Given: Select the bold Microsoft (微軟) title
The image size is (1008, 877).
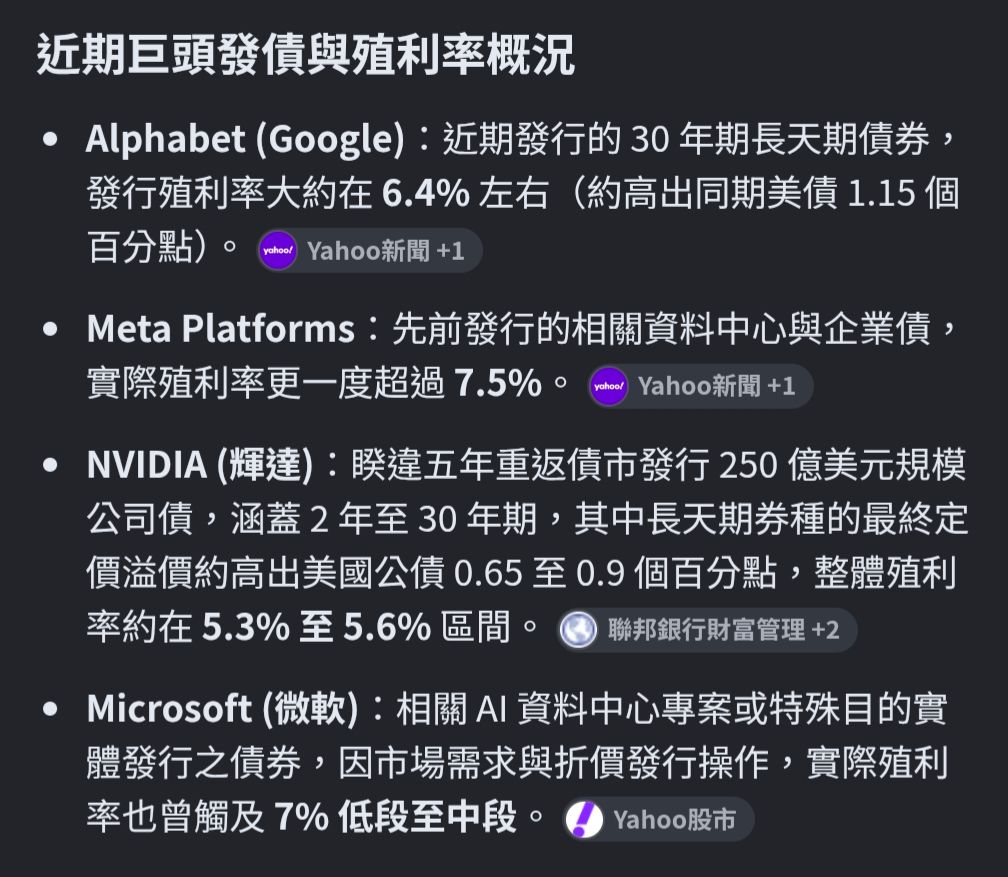Looking at the screenshot, I should point(222,709).
